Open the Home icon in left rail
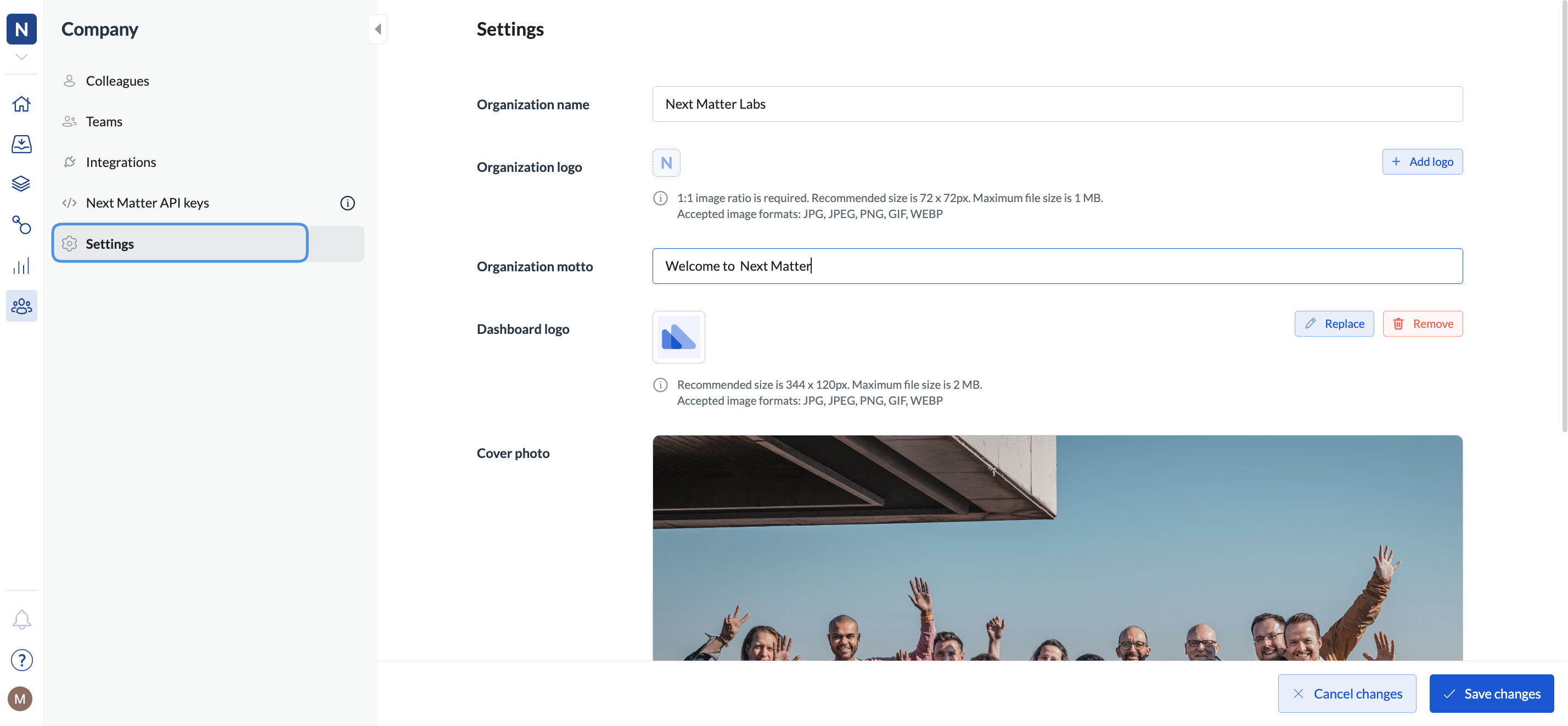Image resolution: width=1568 pixels, height=726 pixels. [21, 104]
